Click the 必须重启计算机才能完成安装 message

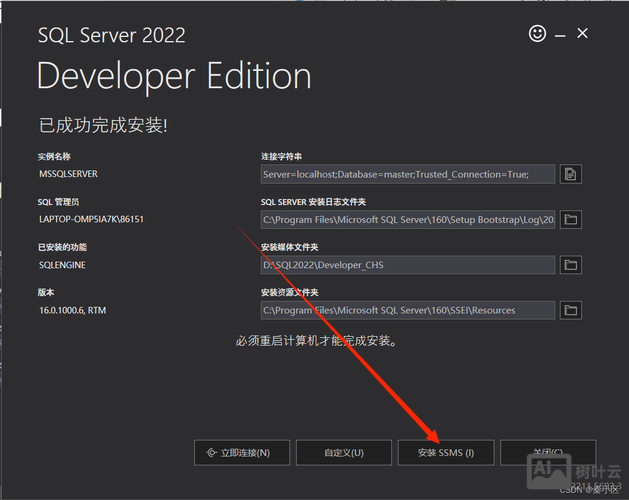[316, 341]
